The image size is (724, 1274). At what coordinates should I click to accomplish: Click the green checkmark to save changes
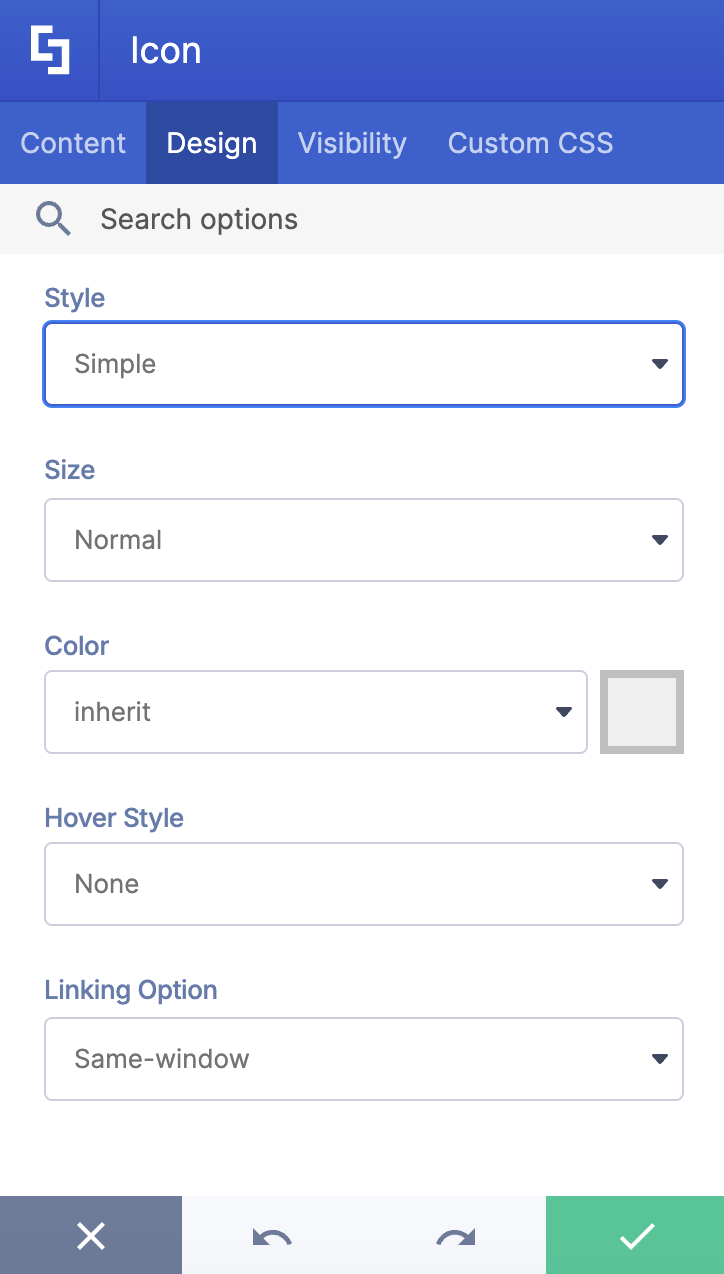click(x=633, y=1235)
